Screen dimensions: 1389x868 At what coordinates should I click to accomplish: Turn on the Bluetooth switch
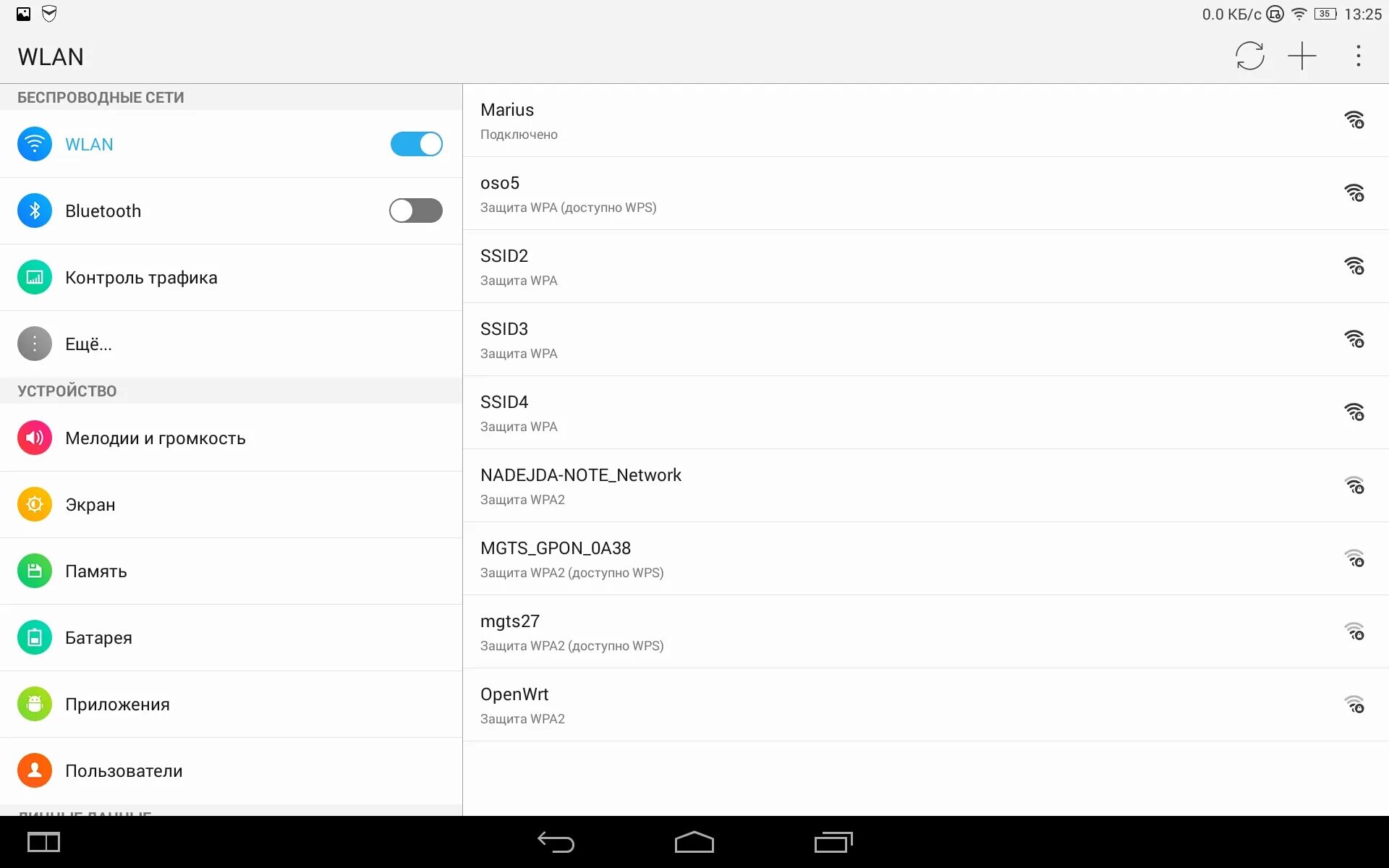point(416,210)
